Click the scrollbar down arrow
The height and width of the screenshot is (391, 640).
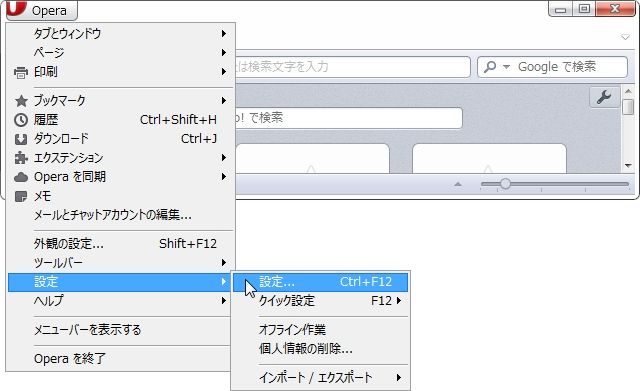pyautogui.click(x=629, y=166)
